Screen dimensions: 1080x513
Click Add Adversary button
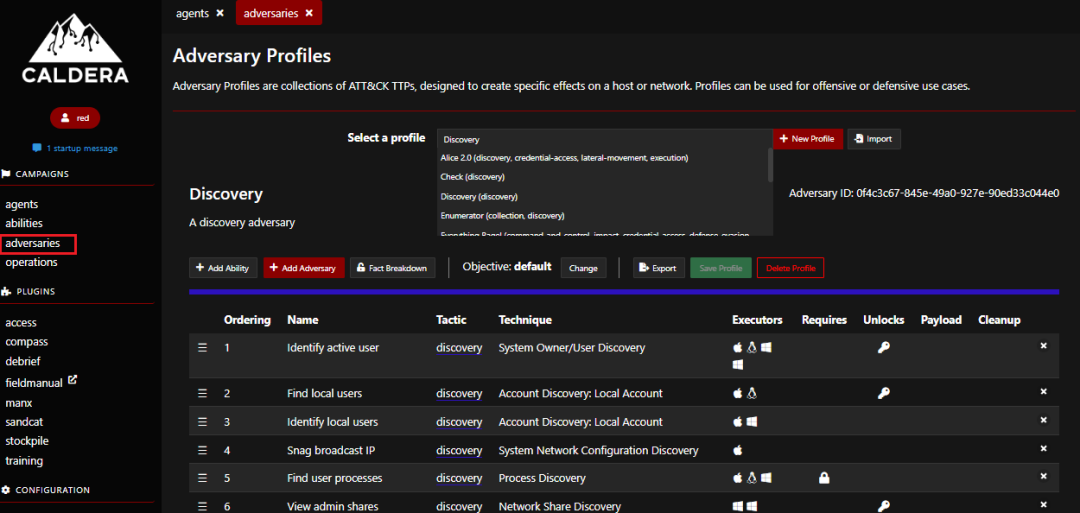pyautogui.click(x=304, y=268)
